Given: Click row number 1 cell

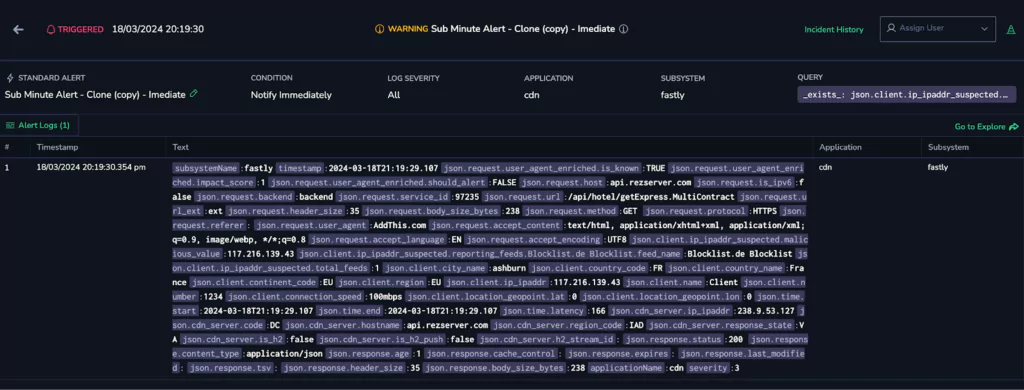Looking at the screenshot, I should coord(7,167).
